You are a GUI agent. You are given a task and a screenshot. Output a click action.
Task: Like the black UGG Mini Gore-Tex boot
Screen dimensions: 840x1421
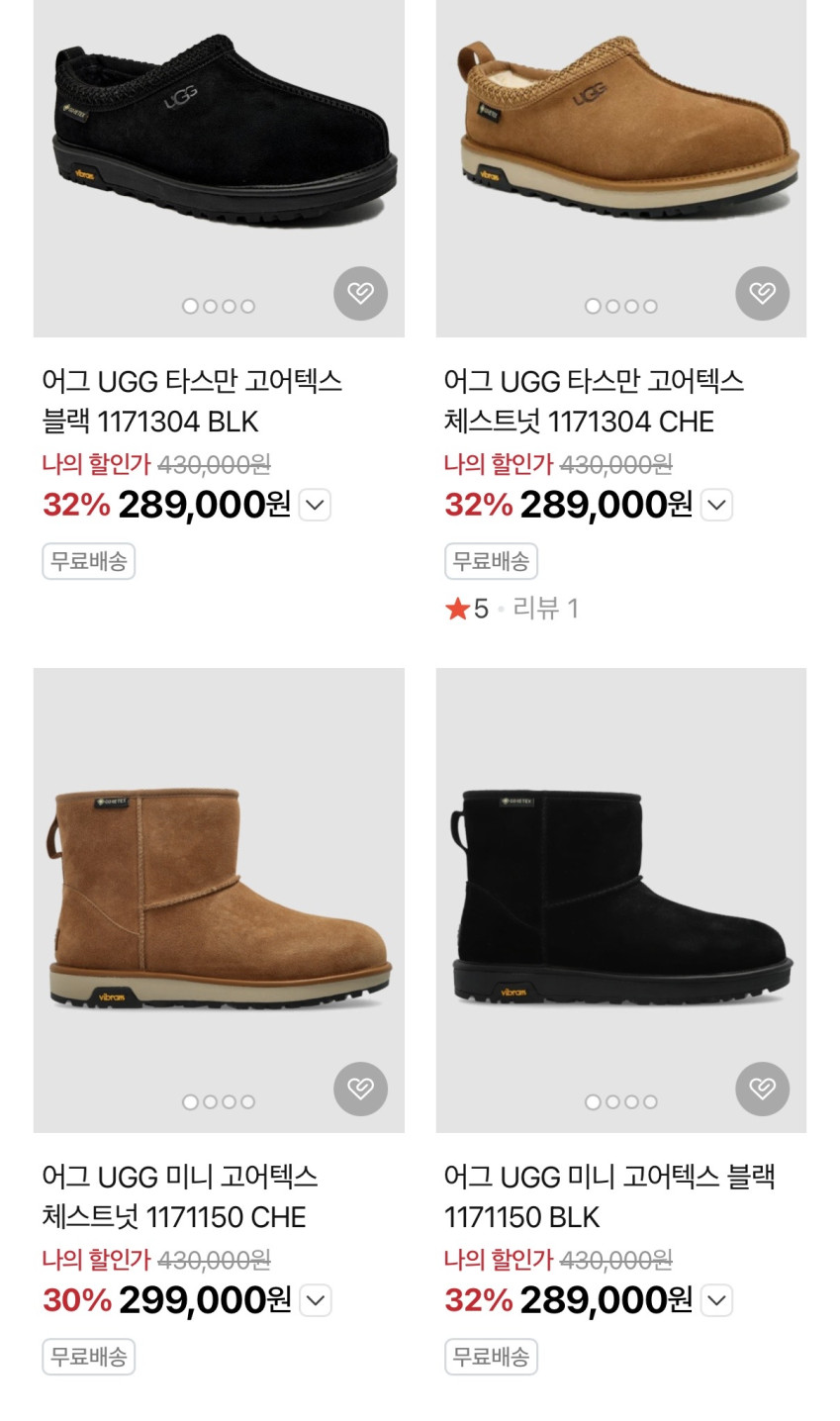[762, 1089]
